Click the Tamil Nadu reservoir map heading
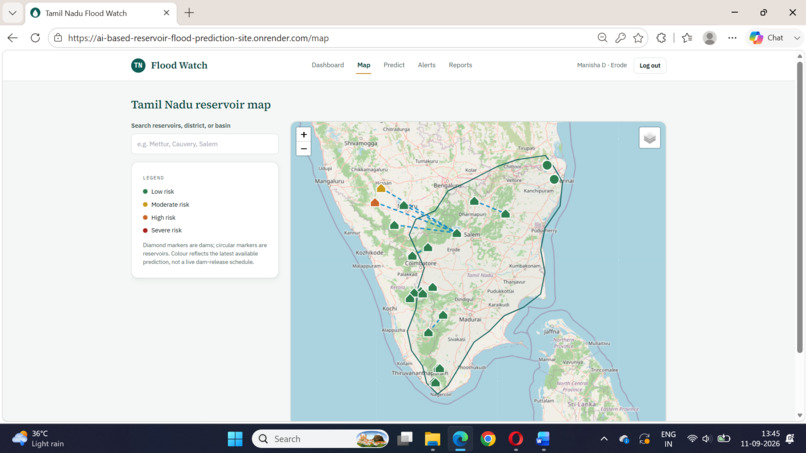The image size is (806, 453). tap(200, 105)
